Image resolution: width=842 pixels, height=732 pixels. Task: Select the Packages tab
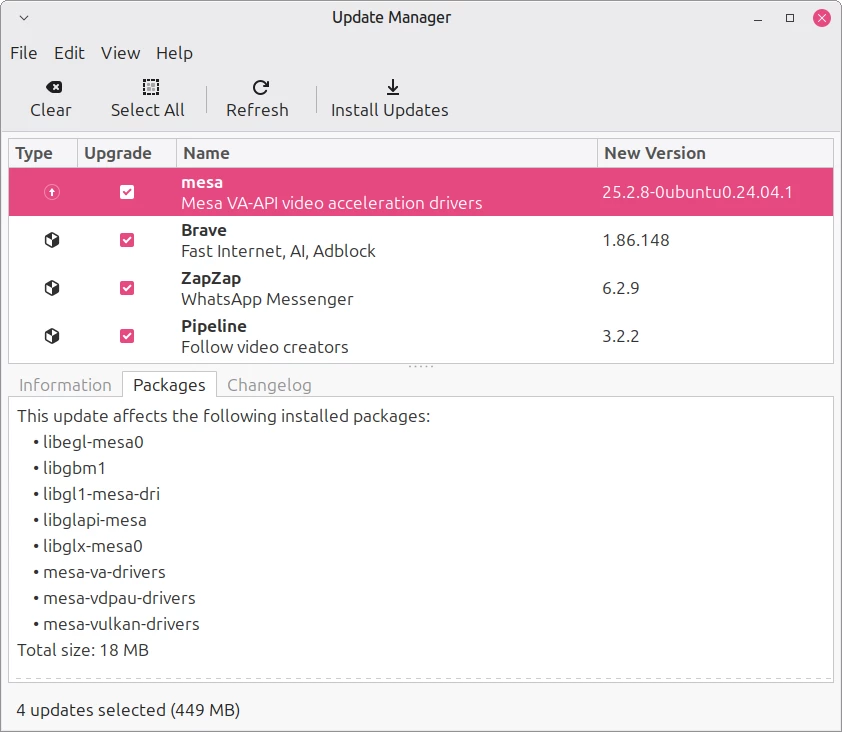169,385
